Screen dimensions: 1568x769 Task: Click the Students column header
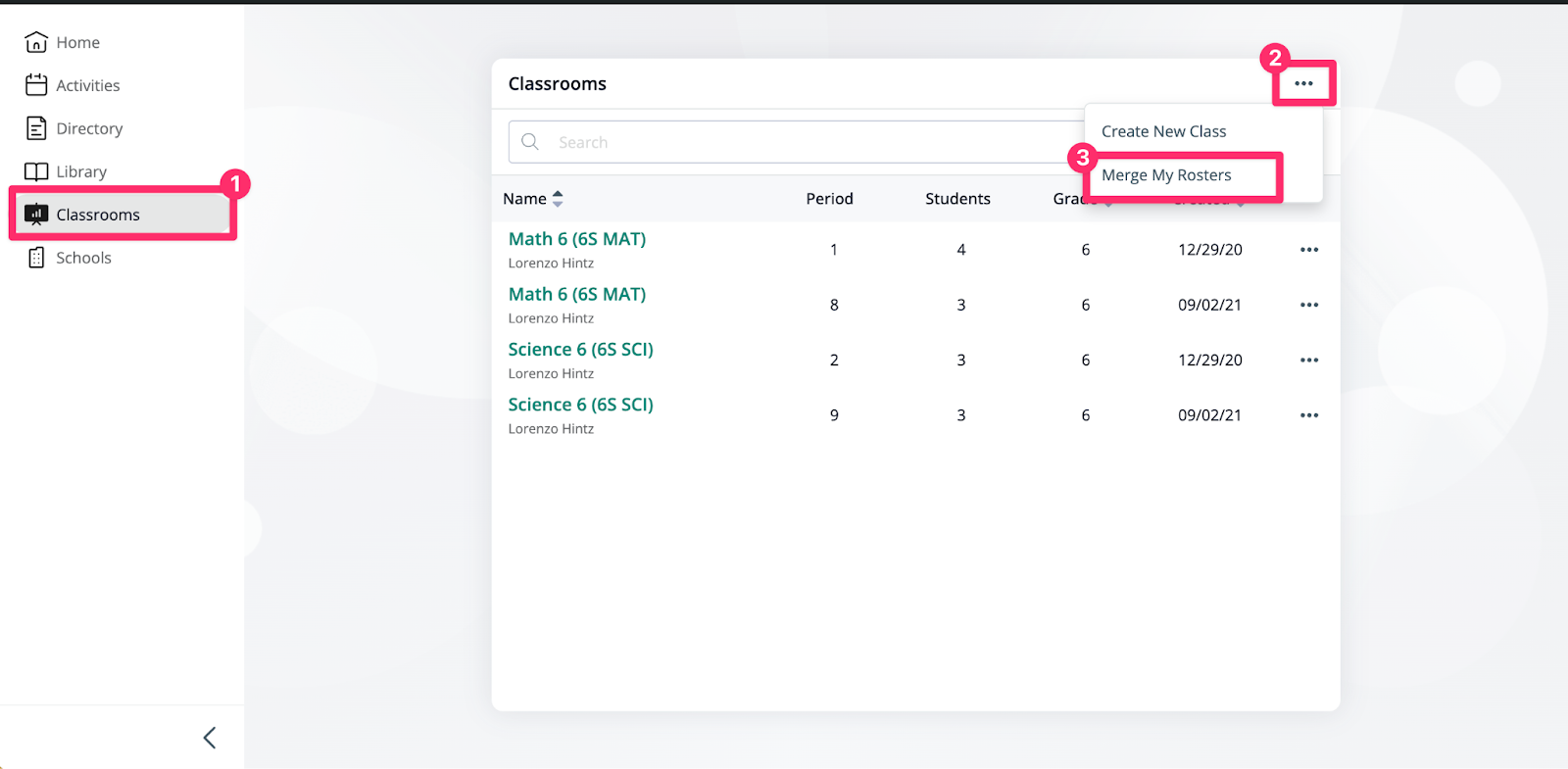coord(957,199)
